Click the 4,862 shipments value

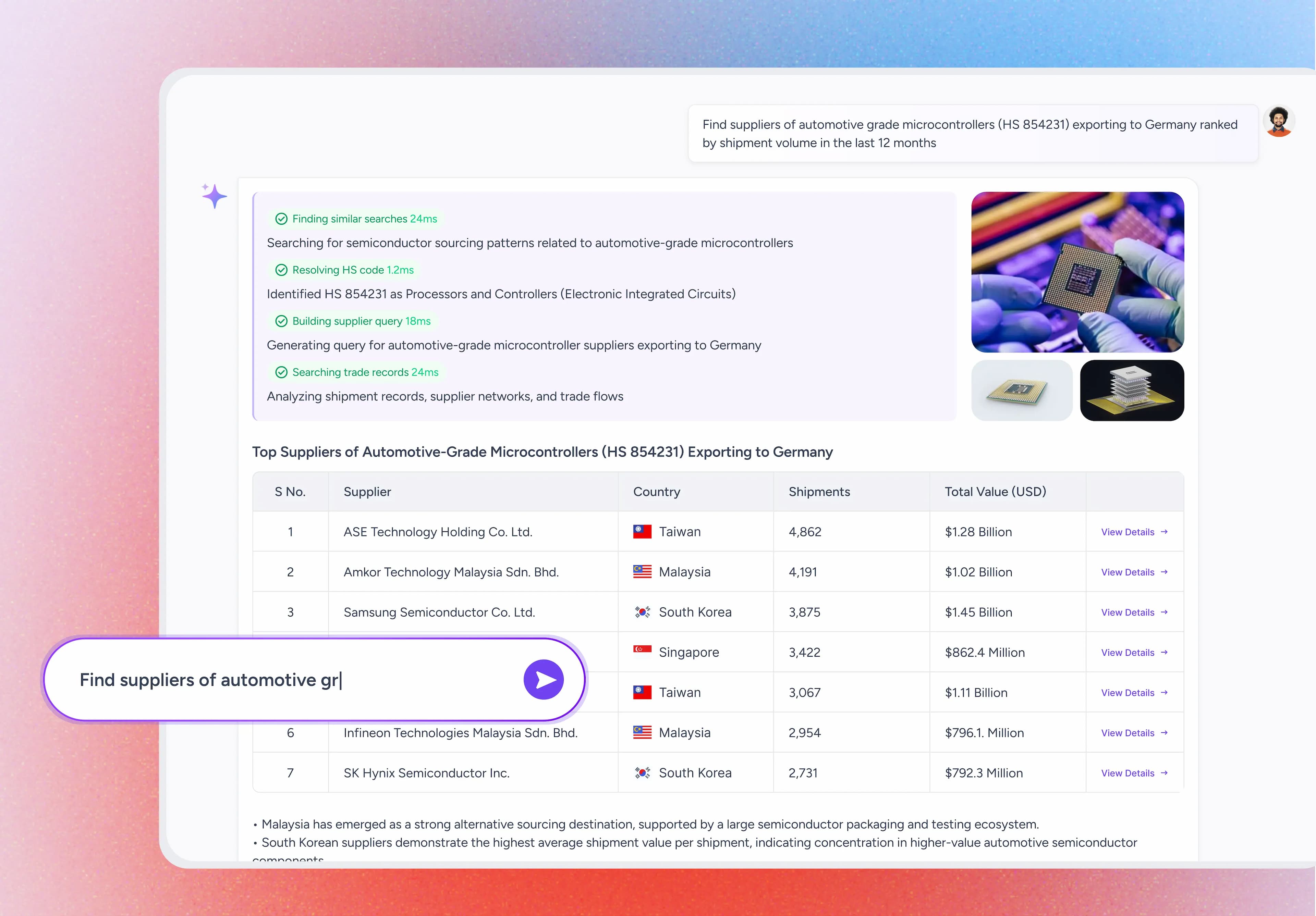click(805, 532)
